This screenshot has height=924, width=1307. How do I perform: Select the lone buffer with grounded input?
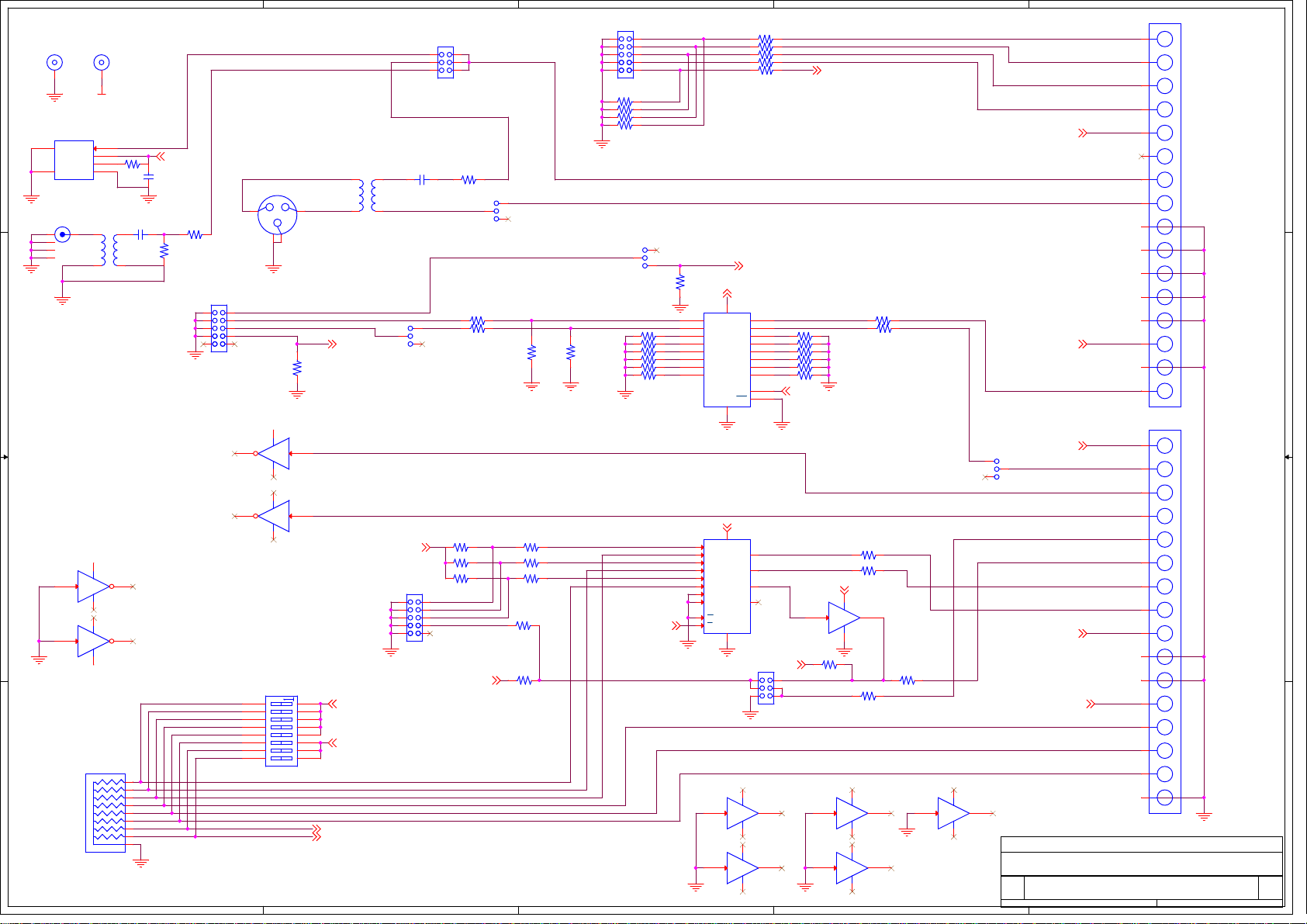[953, 813]
